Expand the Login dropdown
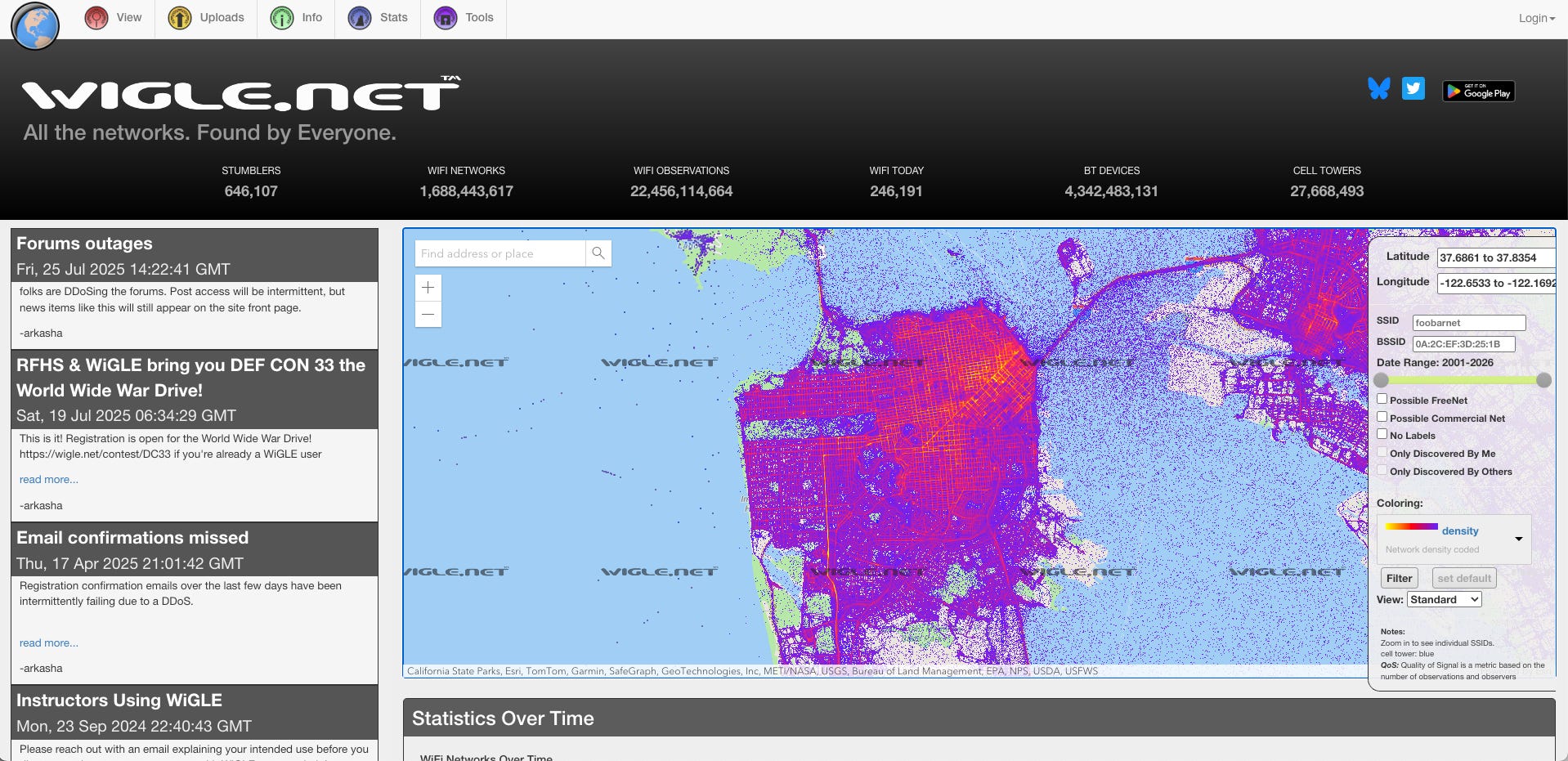Viewport: 1568px width, 761px height. pyautogui.click(x=1537, y=18)
